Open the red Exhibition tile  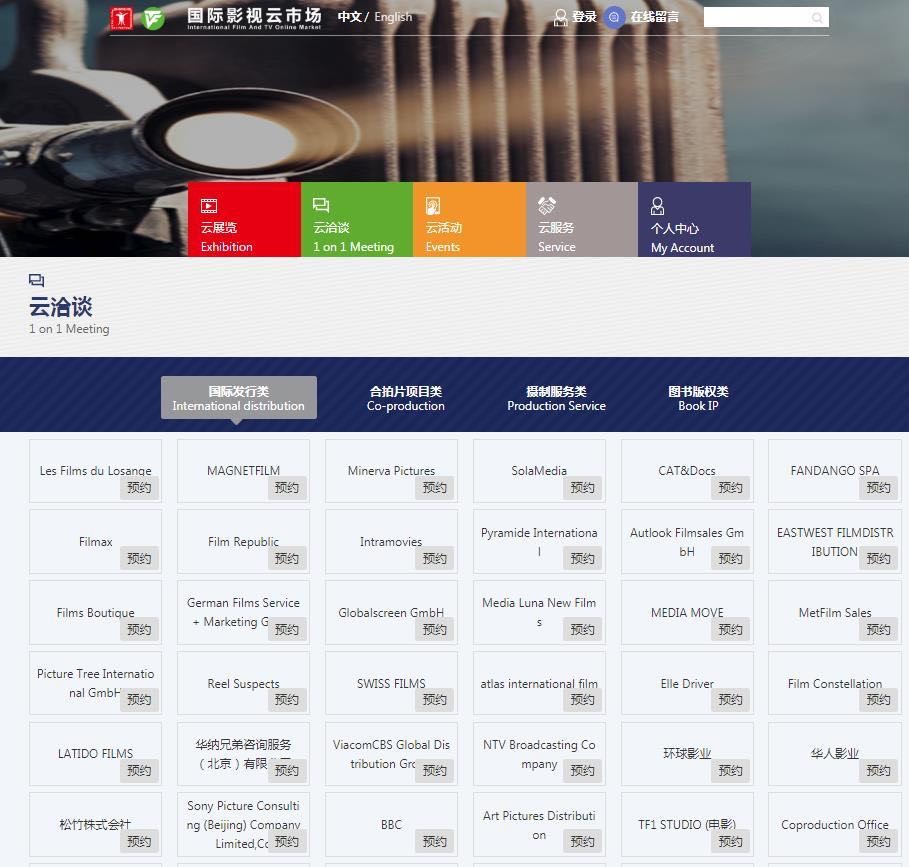tap(244, 220)
